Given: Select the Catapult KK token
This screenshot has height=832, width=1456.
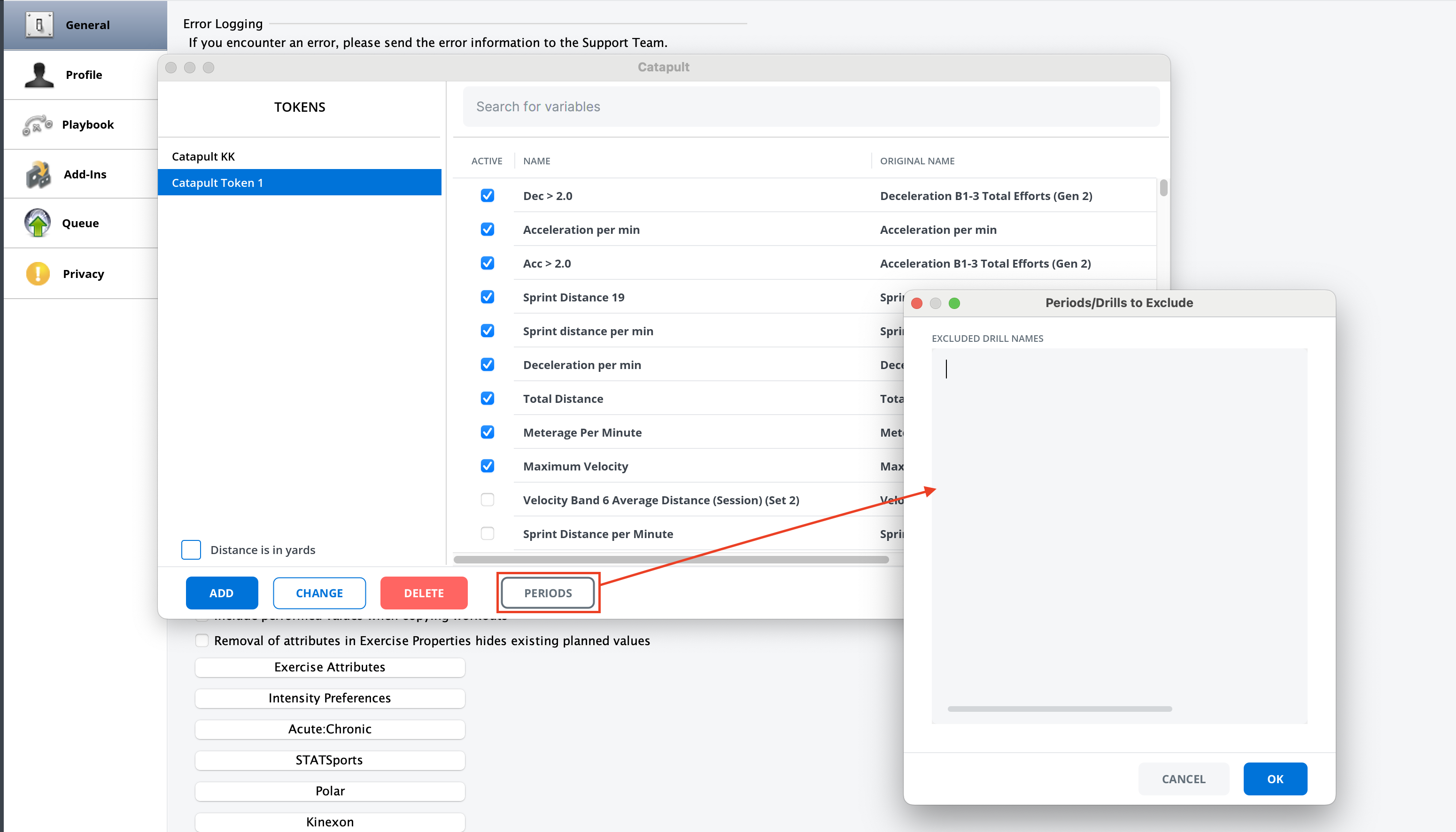Looking at the screenshot, I should click(x=203, y=156).
